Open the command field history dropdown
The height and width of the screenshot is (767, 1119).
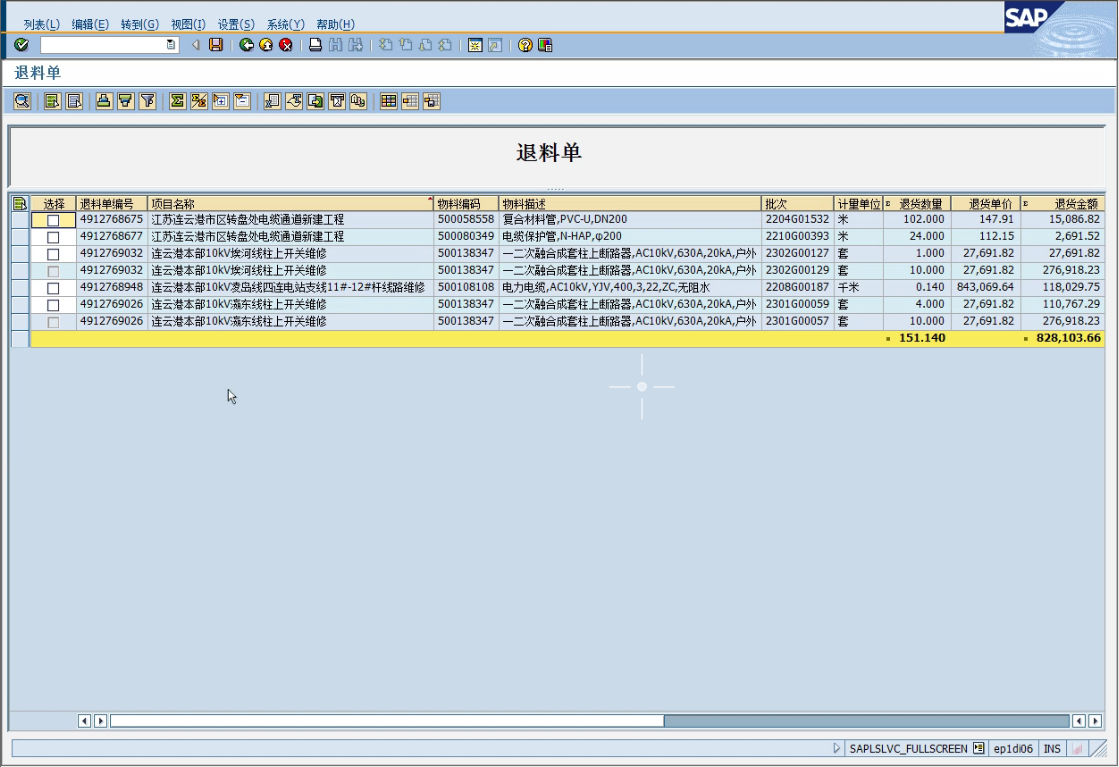coord(171,45)
